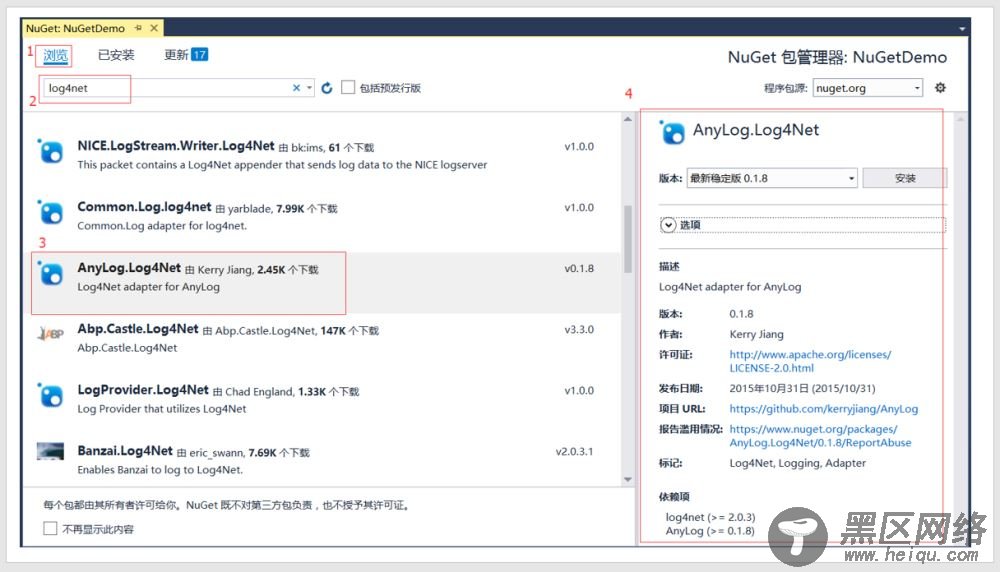Pin the NuGet: NuGetDemo tab

(138, 28)
